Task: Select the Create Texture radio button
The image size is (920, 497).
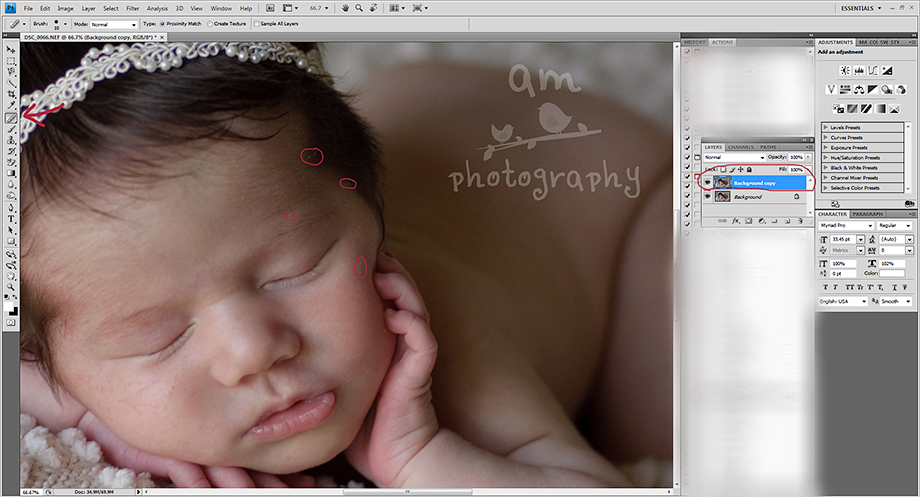Action: pyautogui.click(x=210, y=24)
